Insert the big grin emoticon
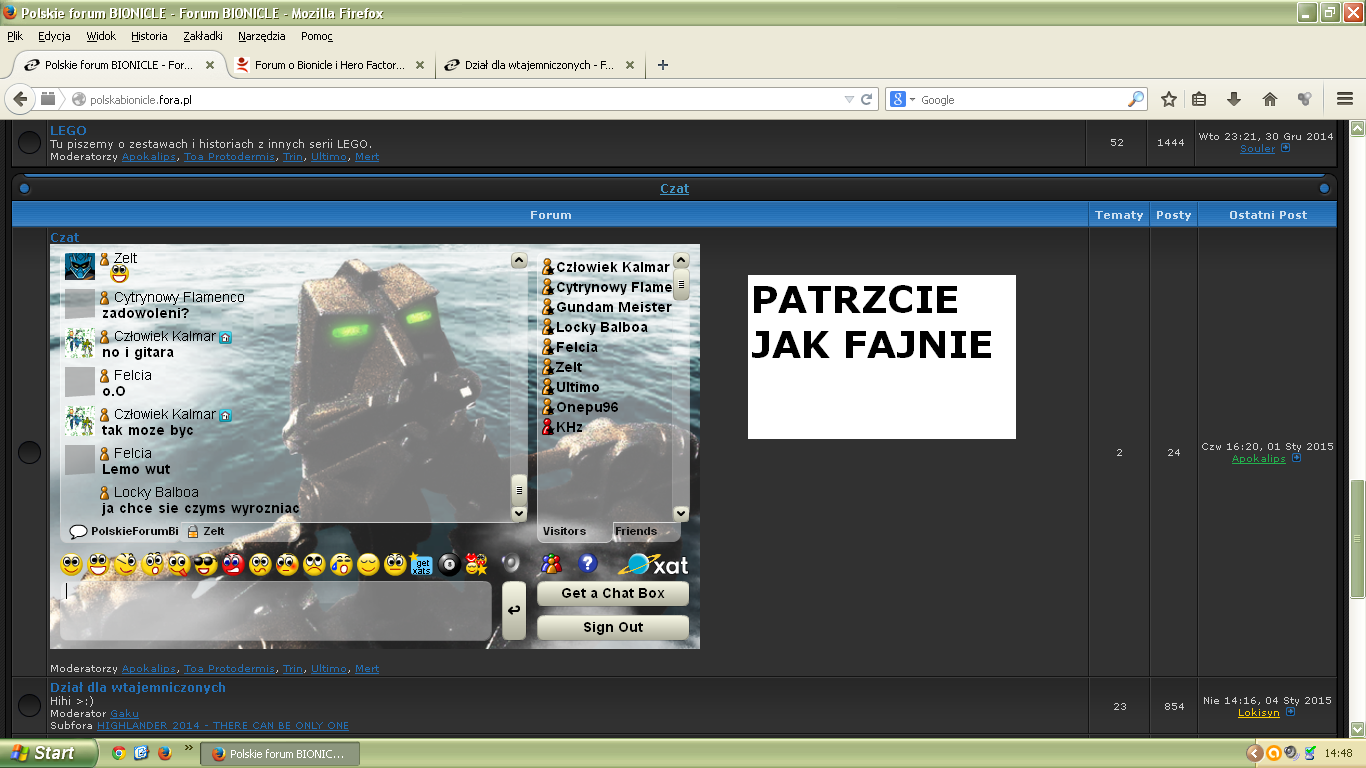Screen dimensions: 1366x768 (x=98, y=565)
